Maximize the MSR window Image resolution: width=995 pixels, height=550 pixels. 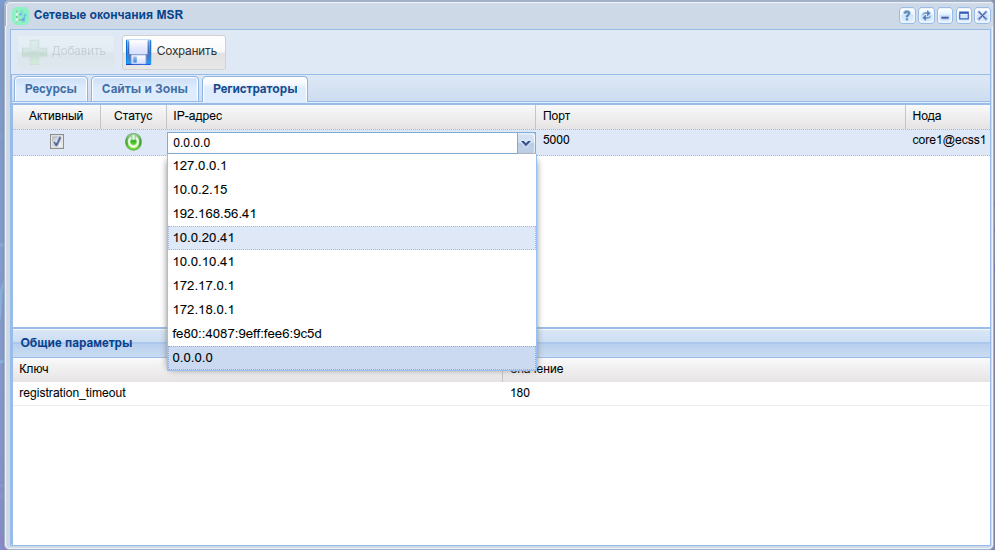pos(964,16)
